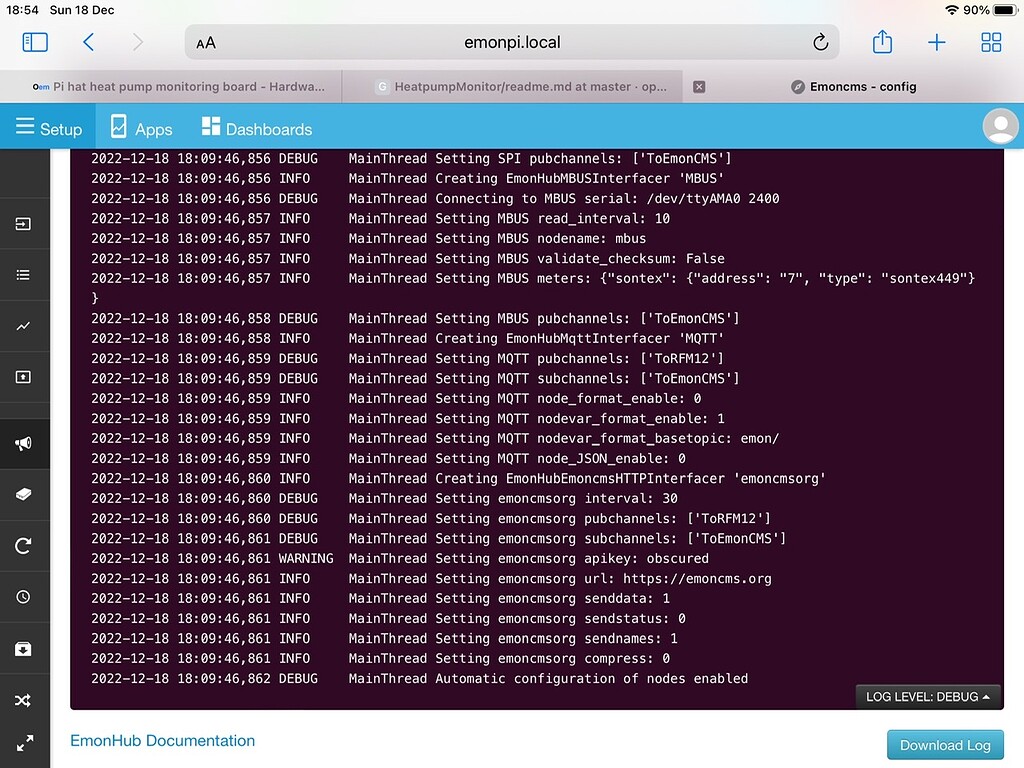
Task: Open the Apps menu
Action: (x=141, y=127)
